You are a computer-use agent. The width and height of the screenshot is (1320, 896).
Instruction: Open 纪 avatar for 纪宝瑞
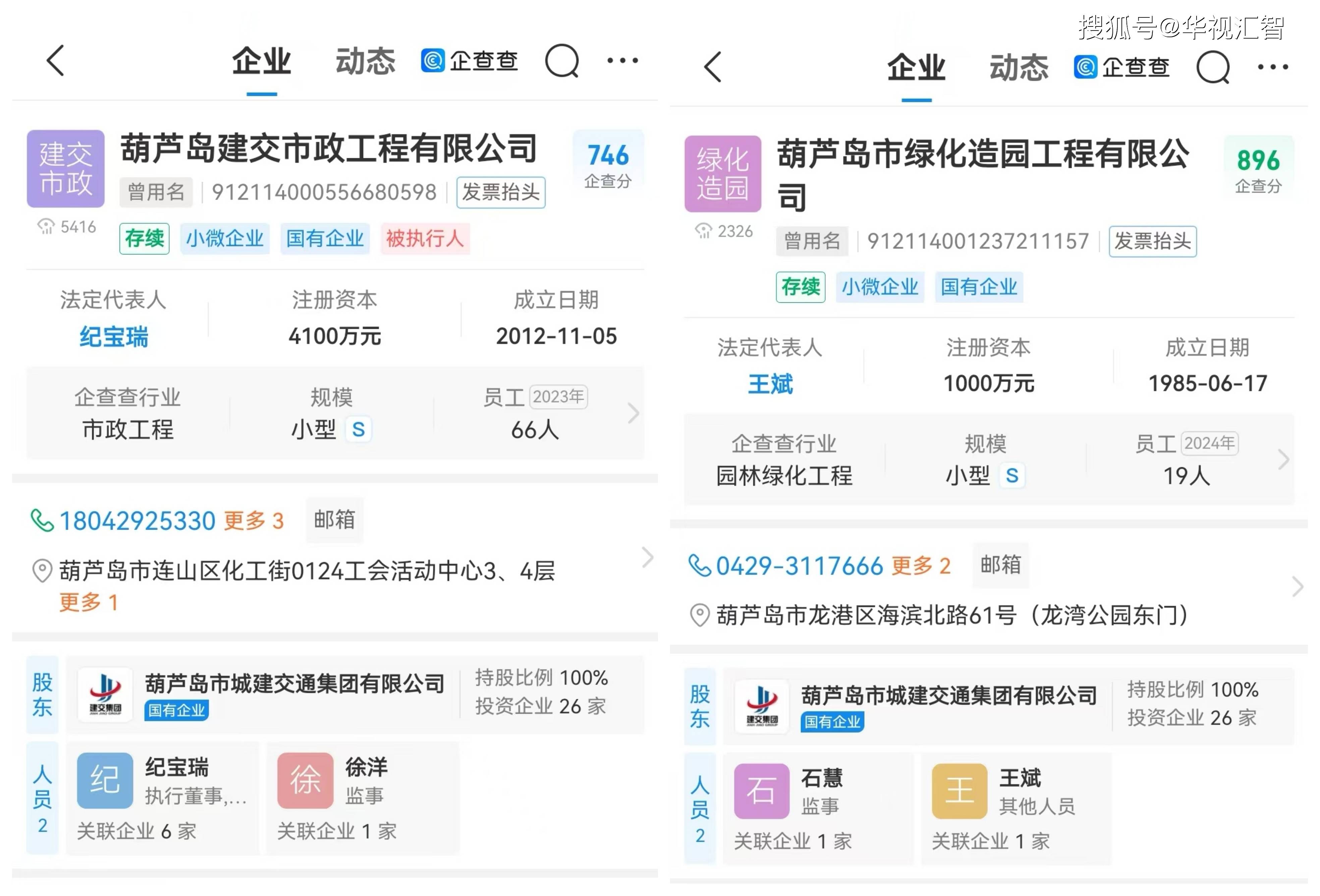[105, 780]
